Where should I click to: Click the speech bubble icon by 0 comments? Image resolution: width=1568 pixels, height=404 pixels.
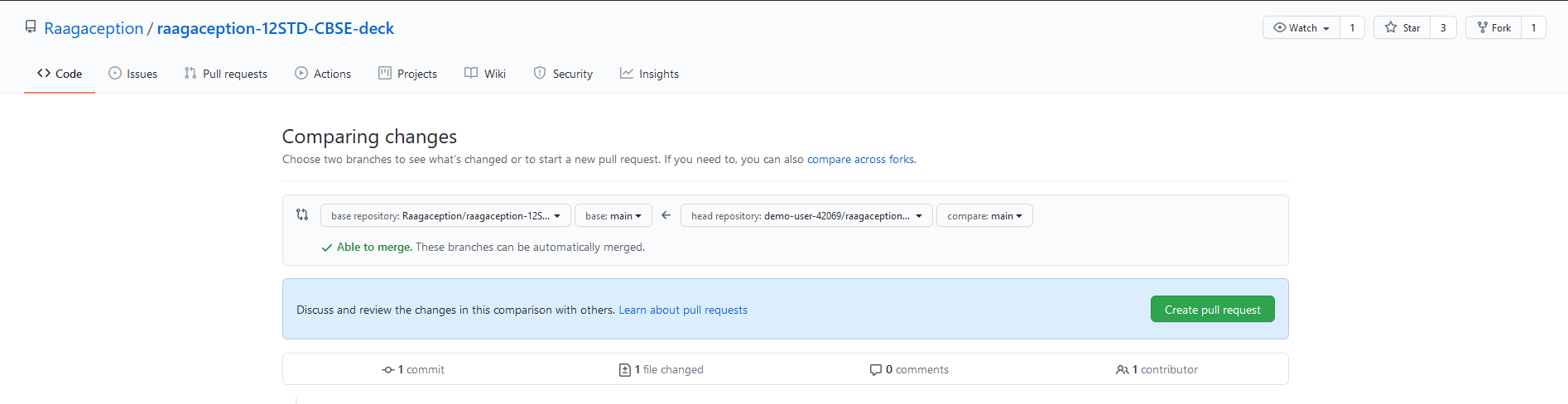click(875, 370)
